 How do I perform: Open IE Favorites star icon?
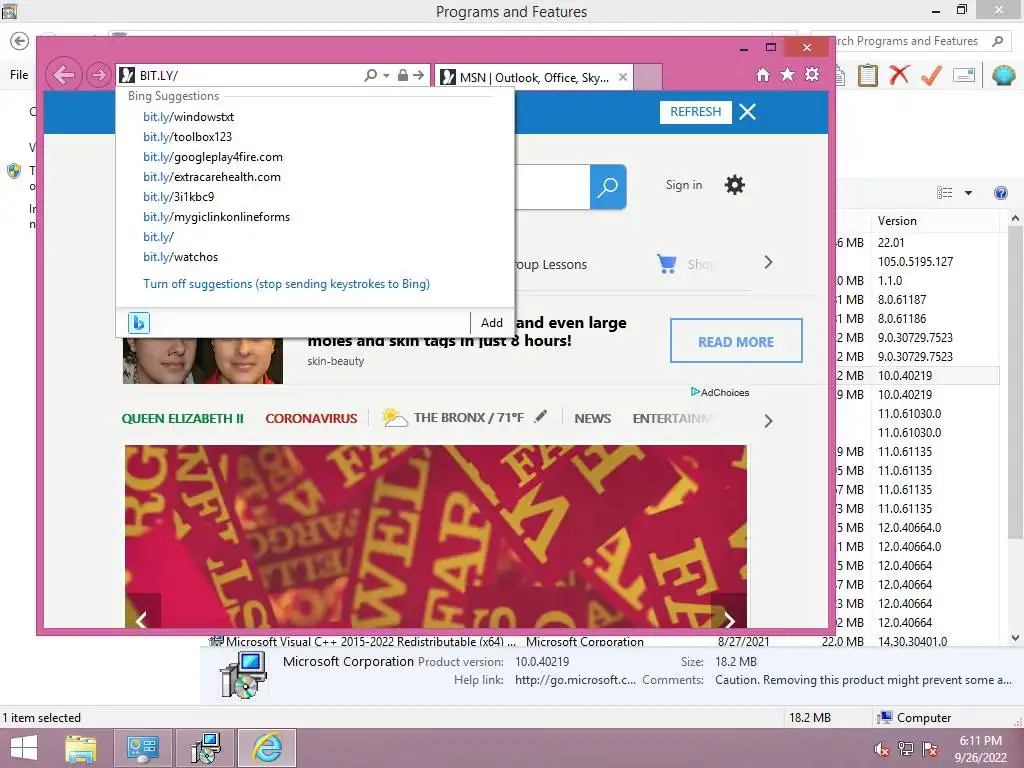(788, 74)
